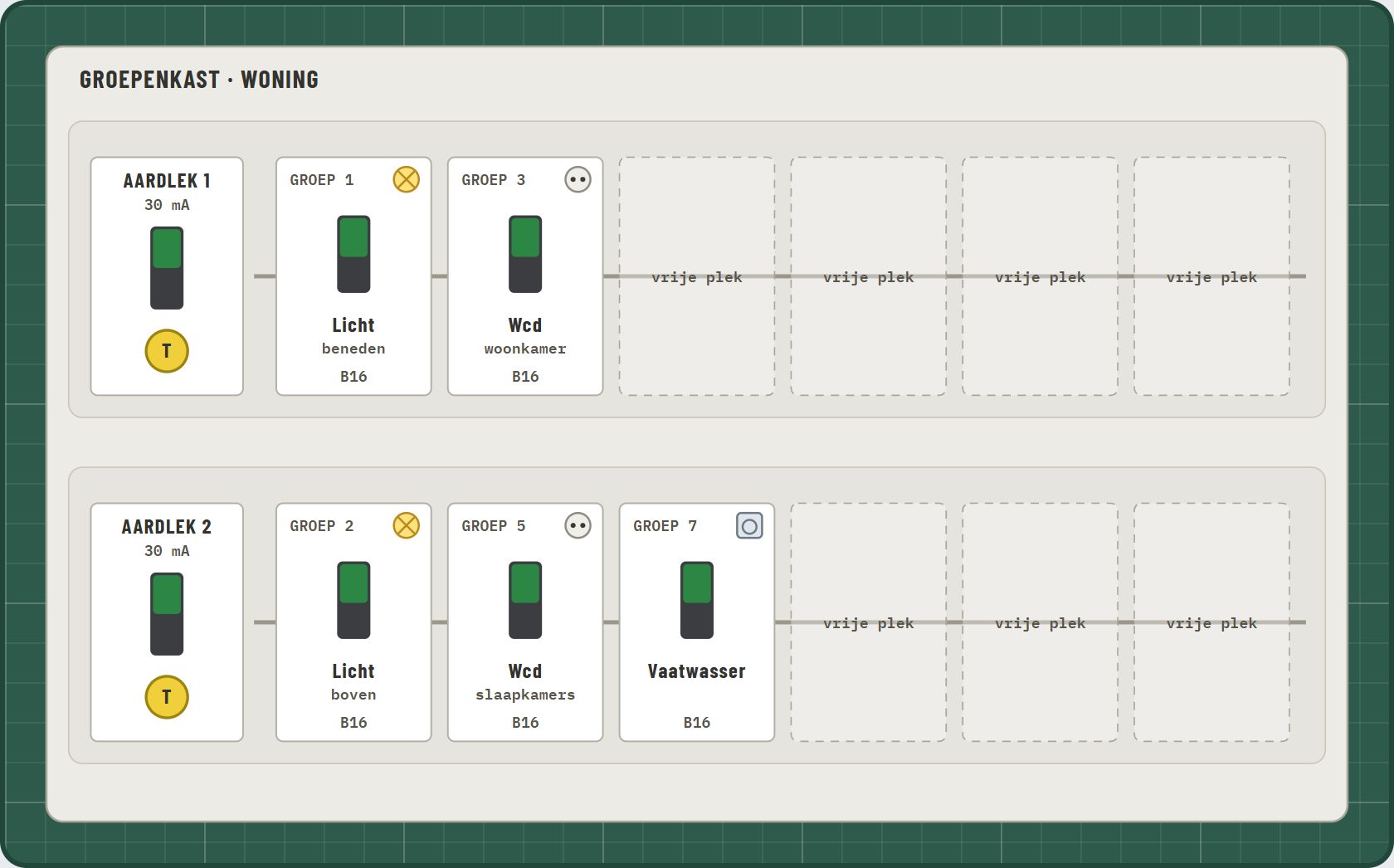Click the Vaatwasser label on Groep 7
Viewport: 1394px width, 868px height.
[697, 671]
